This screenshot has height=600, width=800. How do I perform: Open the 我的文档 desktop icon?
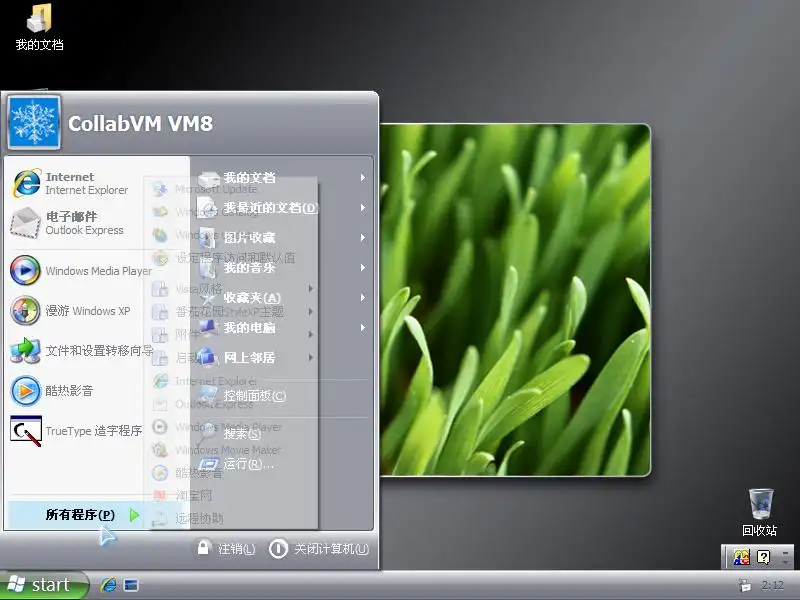[39, 28]
